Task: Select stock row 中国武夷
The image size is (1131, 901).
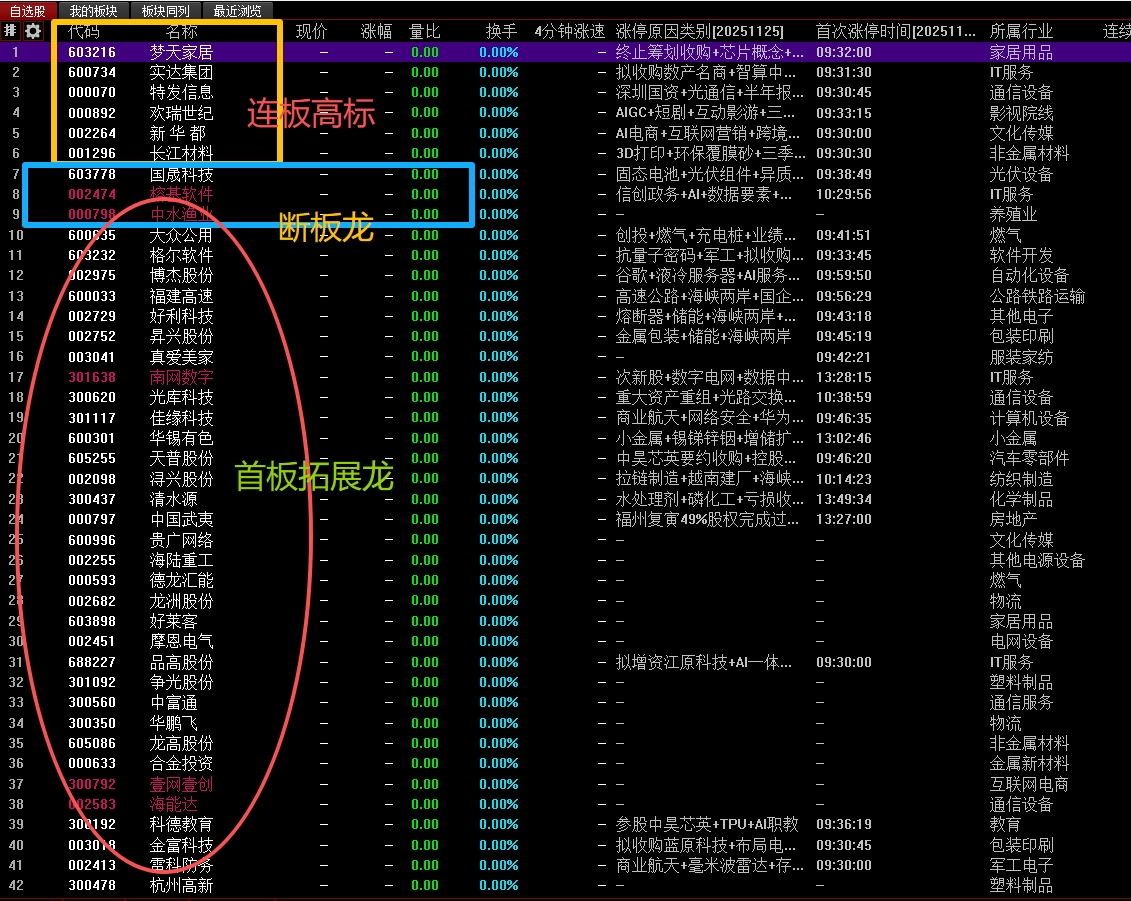Action: click(566, 519)
